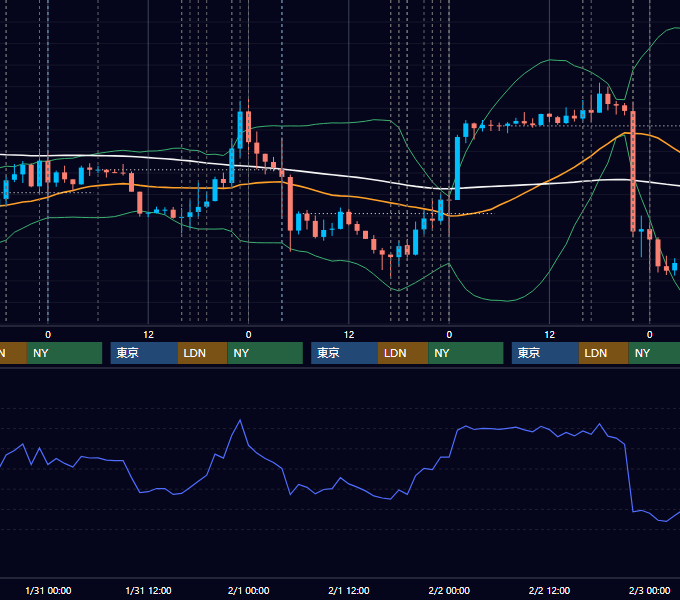Screen dimensions: 680x600
Task: Click the 1/31 12:00 date label
Action: 148,590
